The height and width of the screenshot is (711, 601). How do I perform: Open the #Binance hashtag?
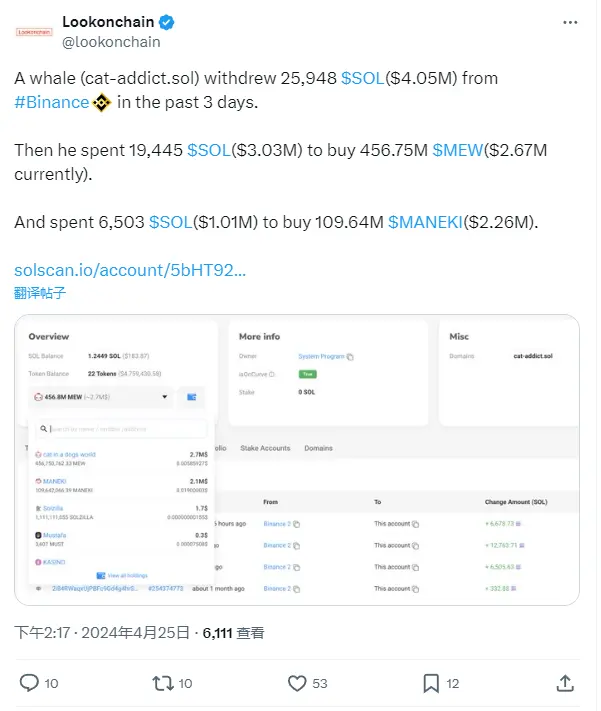point(51,101)
